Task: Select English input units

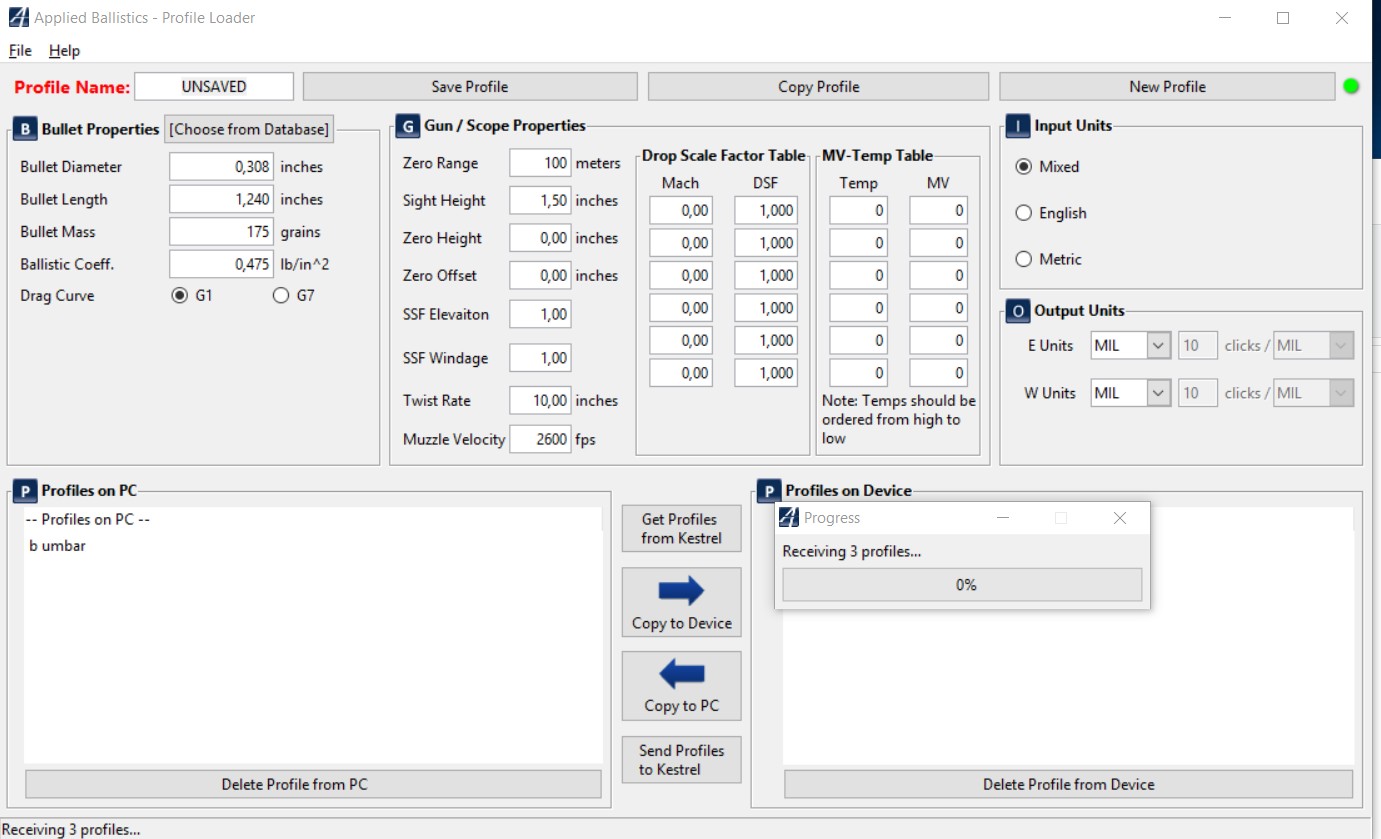Action: click(x=1023, y=213)
